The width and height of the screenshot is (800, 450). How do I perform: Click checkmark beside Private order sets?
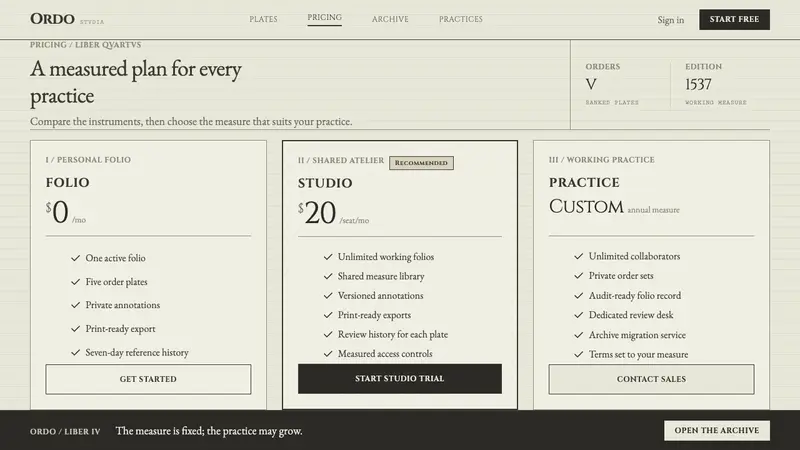point(579,276)
